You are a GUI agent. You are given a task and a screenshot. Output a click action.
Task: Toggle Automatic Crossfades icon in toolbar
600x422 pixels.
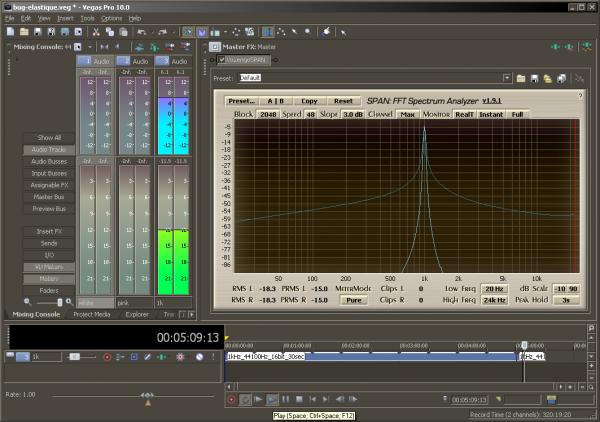201,32
